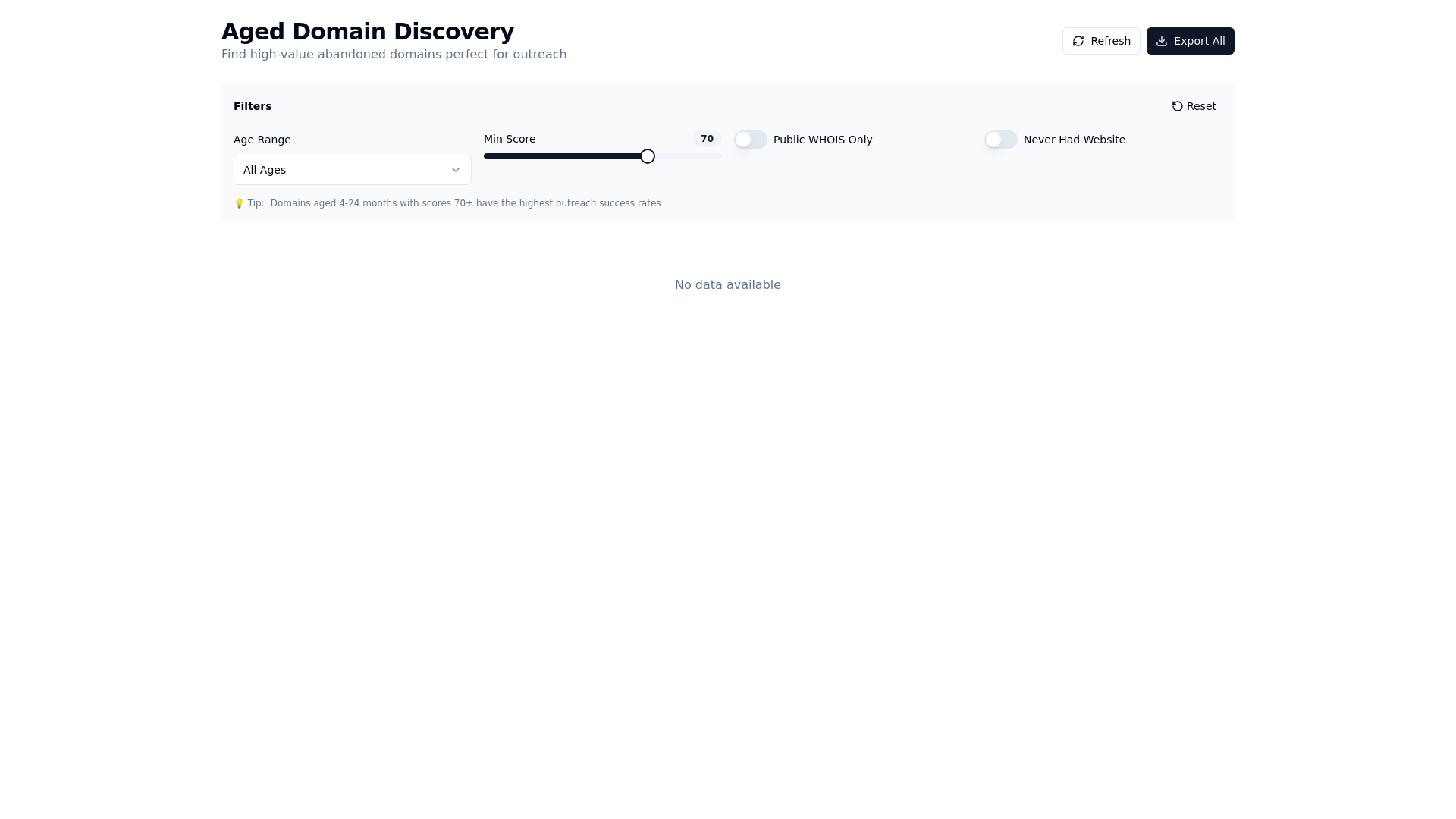This screenshot has width=1456, height=819.
Task: Click the page subtitle about abandoned domains
Action: (x=394, y=55)
